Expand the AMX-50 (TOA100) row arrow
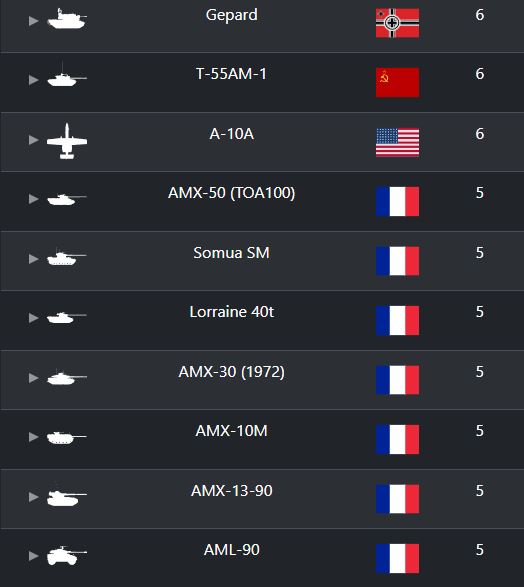Viewport: 524px width, 587px height. (34, 199)
